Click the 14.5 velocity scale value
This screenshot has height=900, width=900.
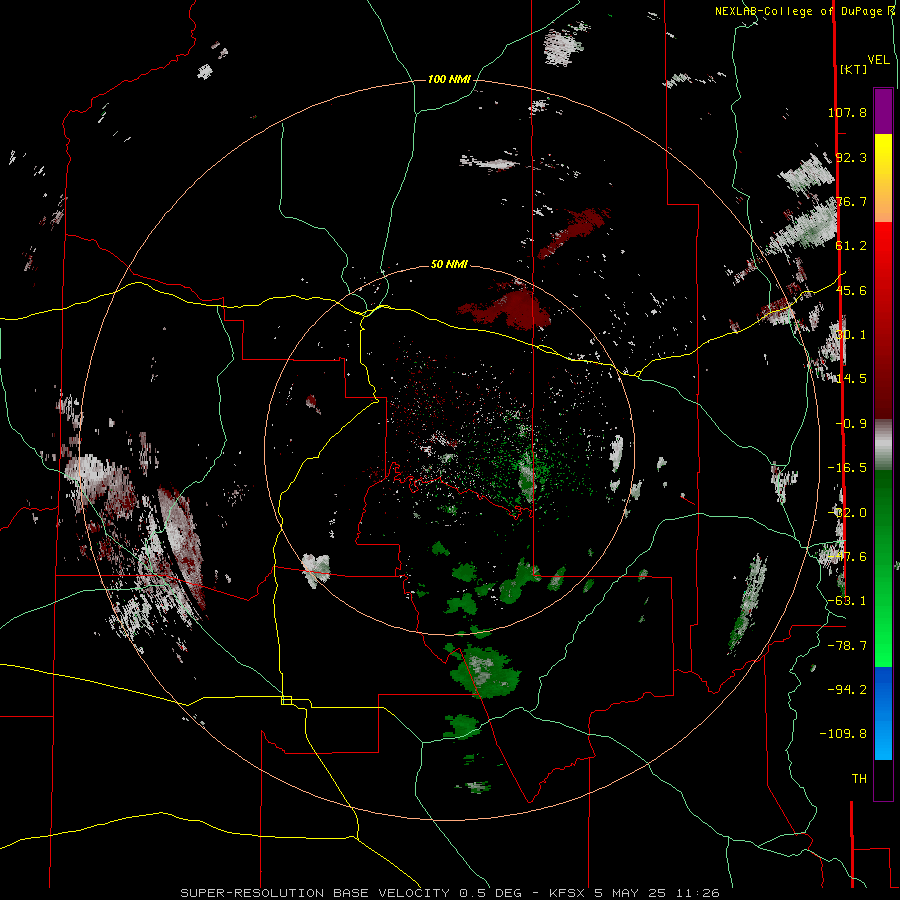pyautogui.click(x=851, y=379)
